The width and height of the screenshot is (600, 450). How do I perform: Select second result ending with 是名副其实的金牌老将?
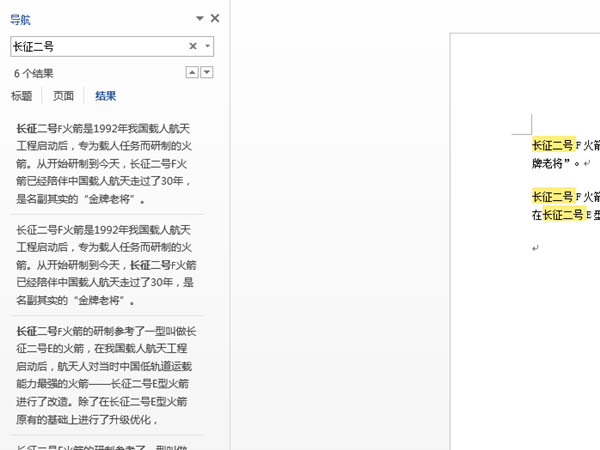(107, 265)
